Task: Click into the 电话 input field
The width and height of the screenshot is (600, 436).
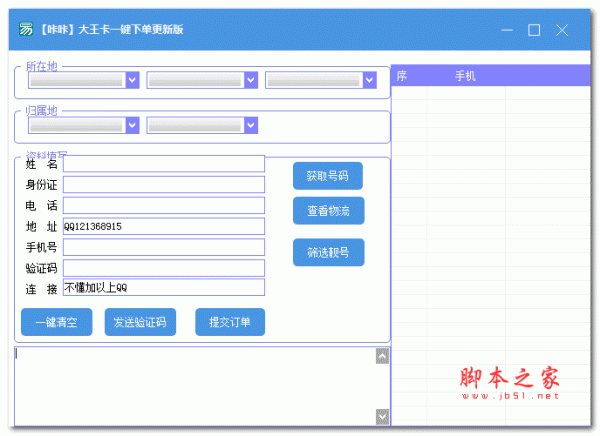Action: point(164,206)
